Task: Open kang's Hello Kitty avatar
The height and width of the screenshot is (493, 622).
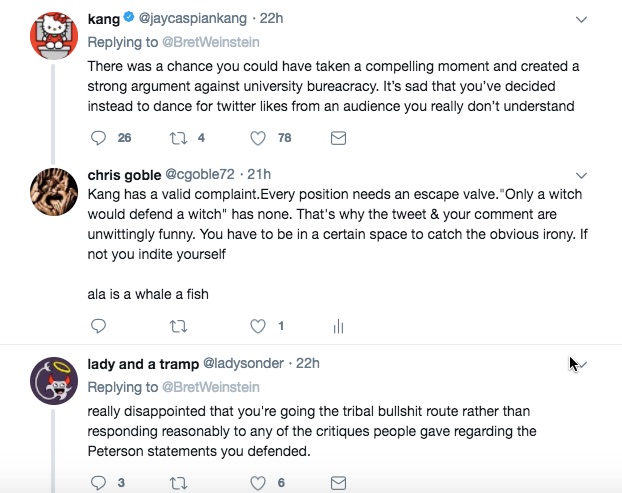Action: [54, 36]
